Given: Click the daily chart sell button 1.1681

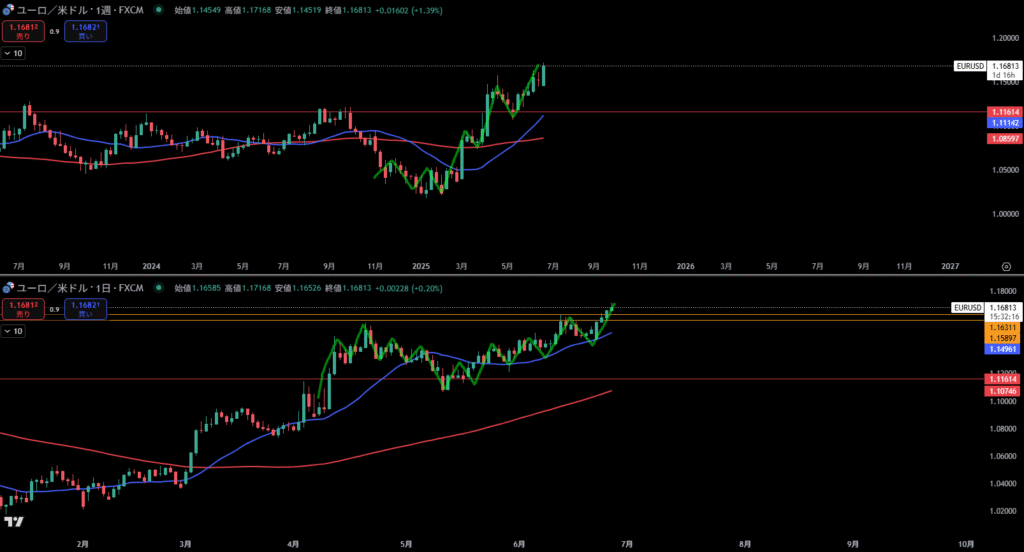Looking at the screenshot, I should 23,308.
